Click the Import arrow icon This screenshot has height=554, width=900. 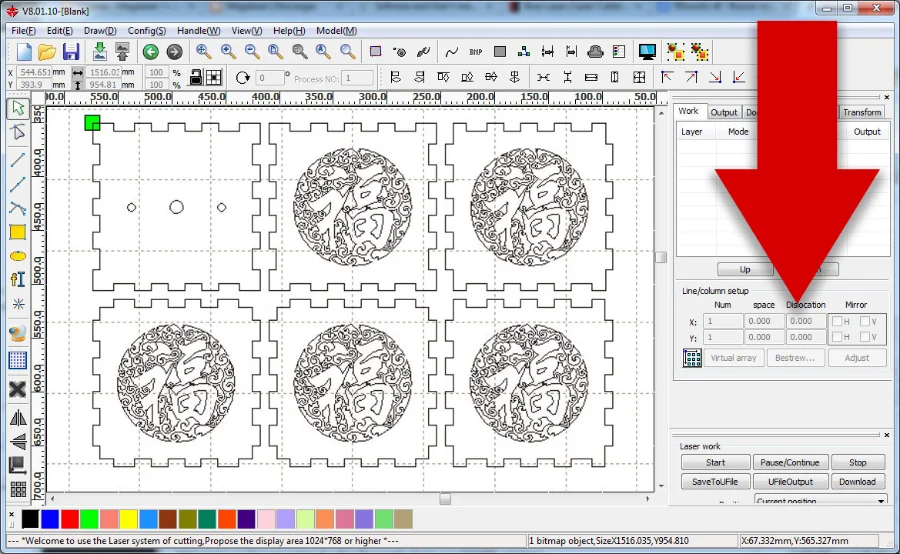point(100,52)
